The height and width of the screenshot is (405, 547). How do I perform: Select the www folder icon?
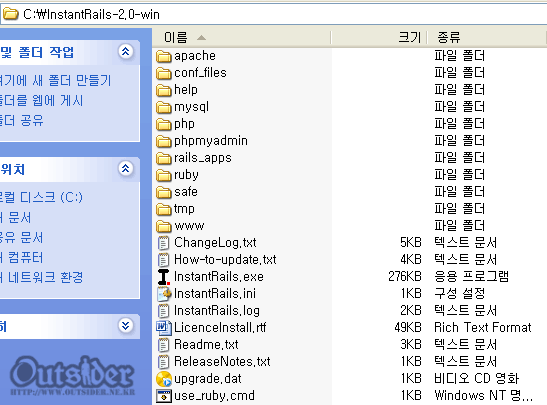(x=164, y=226)
